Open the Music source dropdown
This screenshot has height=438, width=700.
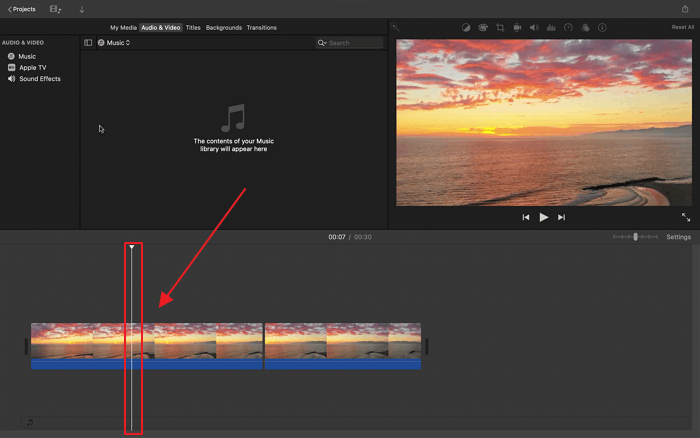click(115, 43)
